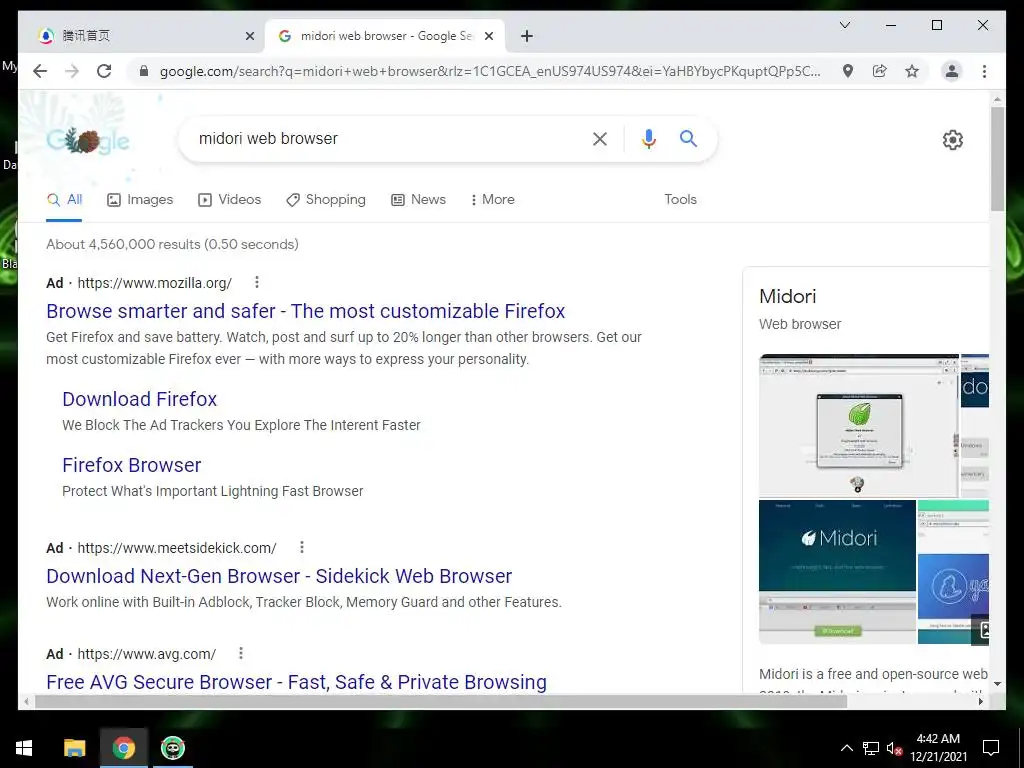Click the padlock site info icon
1024x768 pixels.
click(144, 71)
